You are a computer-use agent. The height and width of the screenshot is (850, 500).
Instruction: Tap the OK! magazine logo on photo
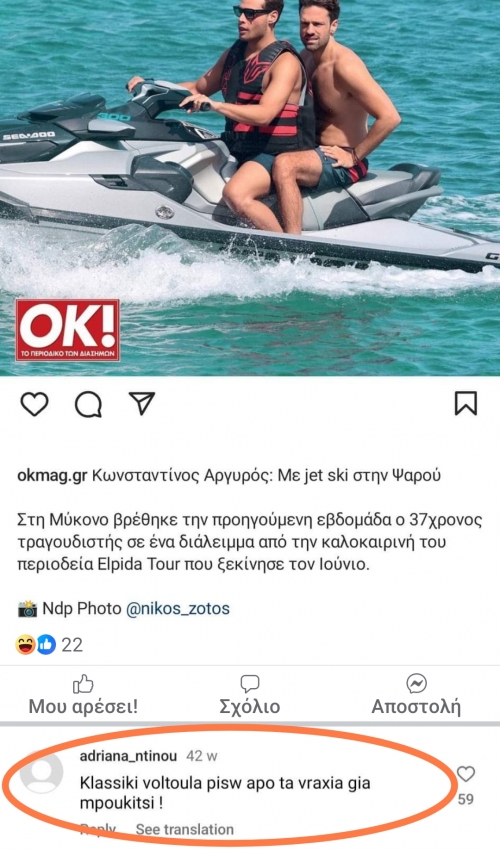pos(67,330)
